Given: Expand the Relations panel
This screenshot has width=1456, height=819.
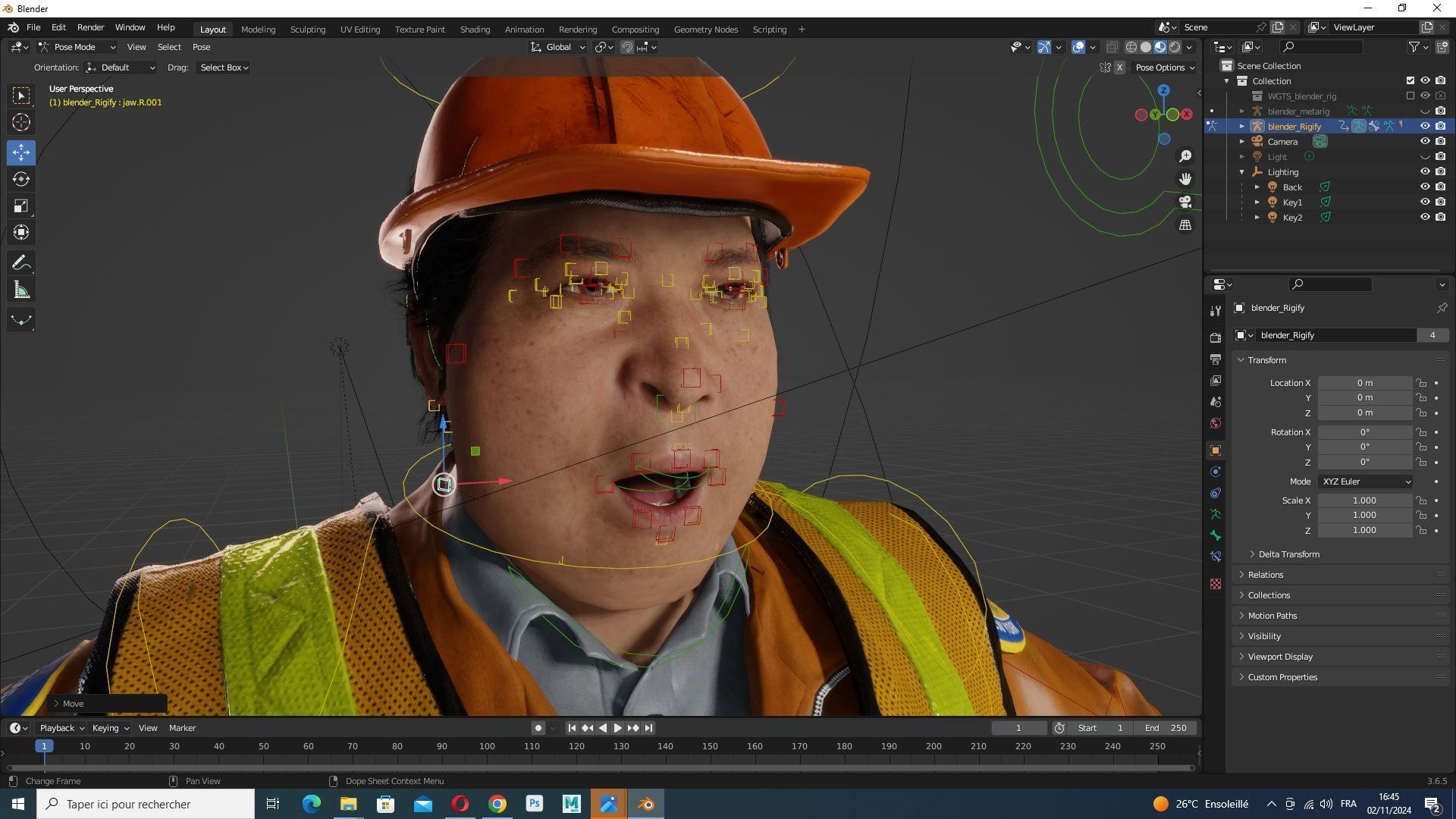Looking at the screenshot, I should [1266, 575].
